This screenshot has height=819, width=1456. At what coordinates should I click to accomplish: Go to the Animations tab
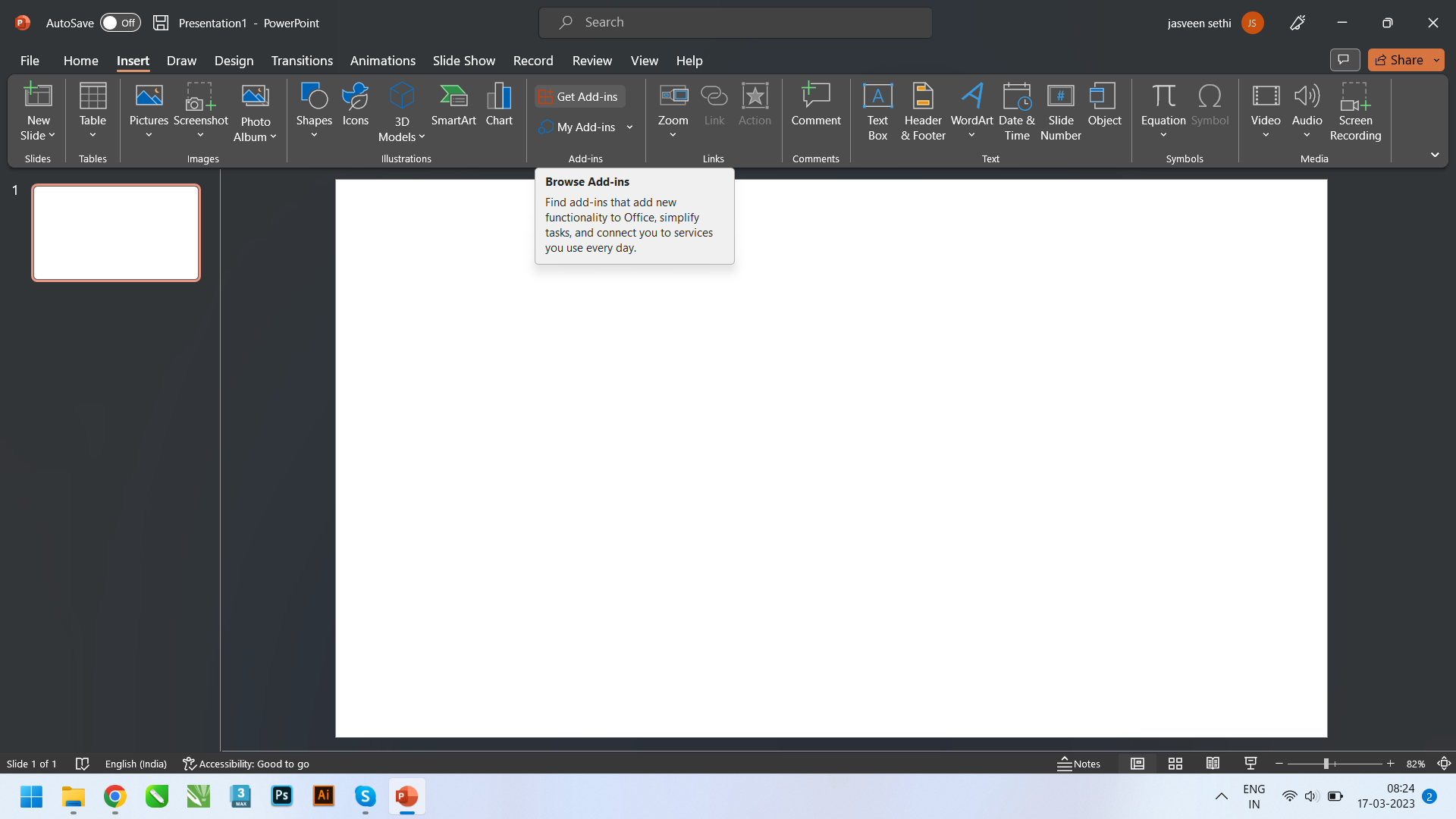(x=382, y=60)
